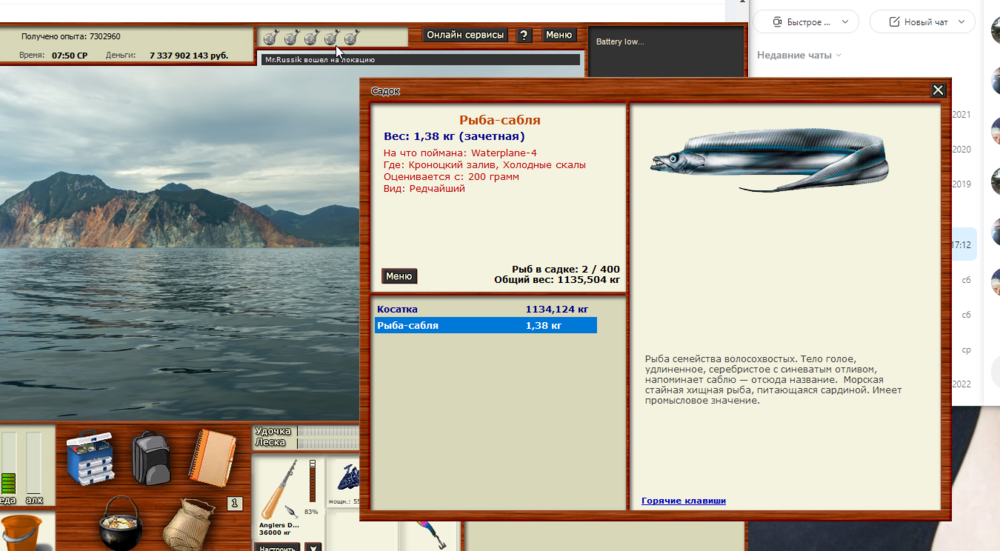Click the Деньги 7 337 902 143 руб. value
Screen dimensions: 1000x551
tap(189, 55)
